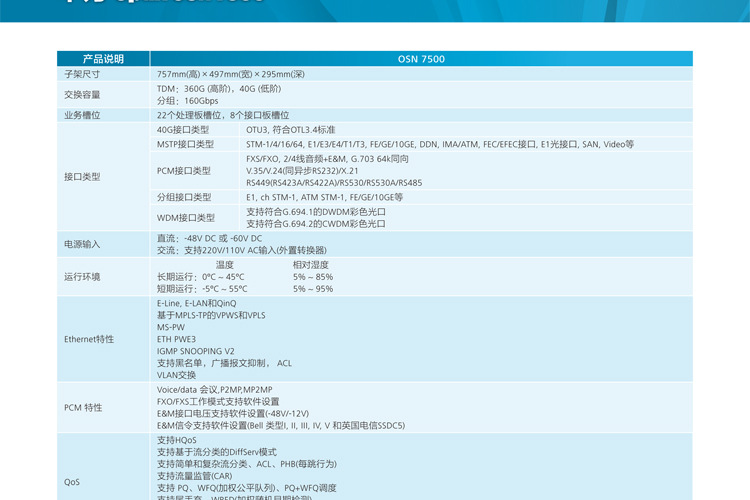The height and width of the screenshot is (500, 750).
Task: Select the 'E&M接口电压支持软件设置(-48V/-12V)' line
Action: click(x=233, y=413)
